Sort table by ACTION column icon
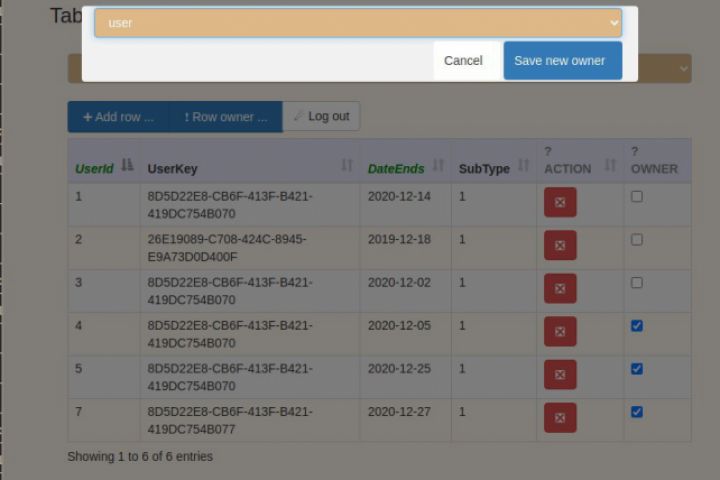This screenshot has width=720, height=480. point(610,165)
